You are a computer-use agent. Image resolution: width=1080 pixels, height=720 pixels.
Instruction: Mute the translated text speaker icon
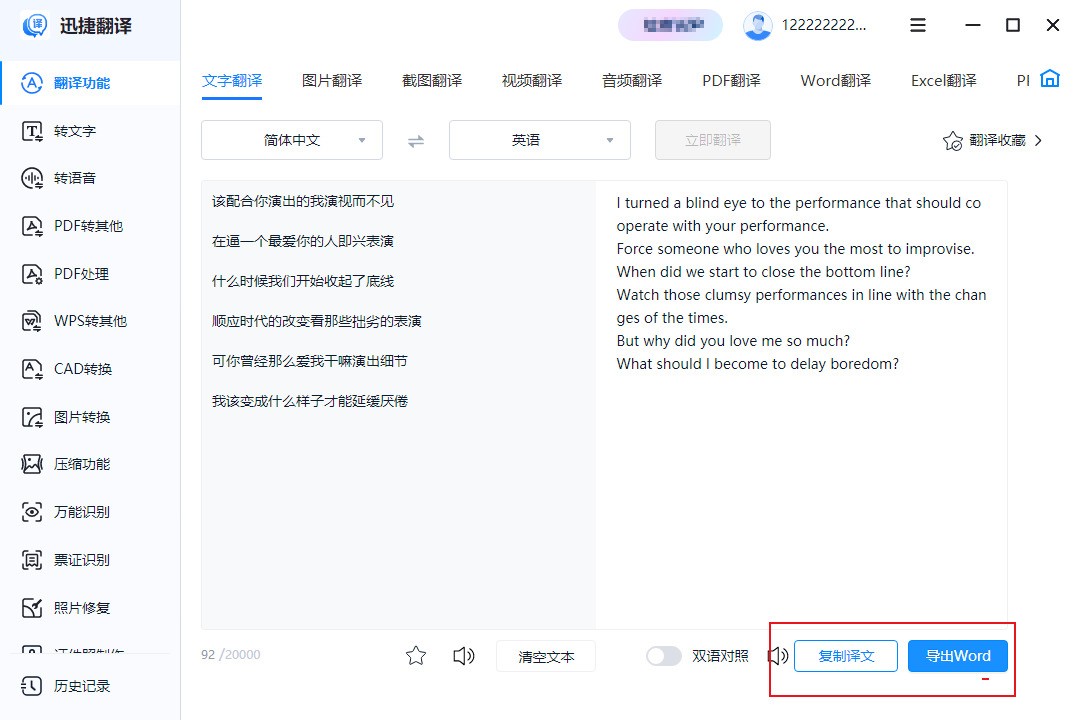778,656
